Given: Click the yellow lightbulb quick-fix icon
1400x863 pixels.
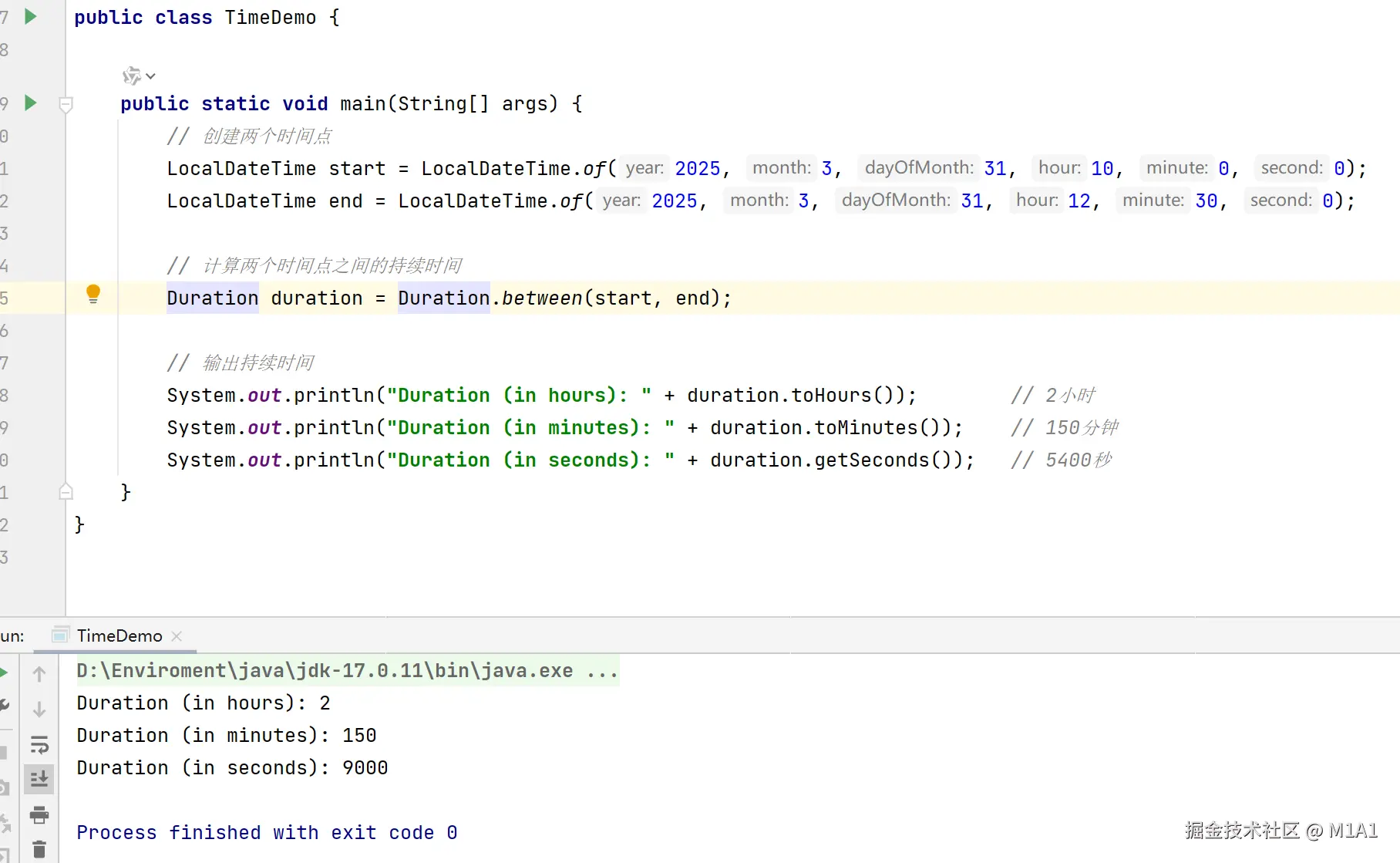Looking at the screenshot, I should point(93,293).
